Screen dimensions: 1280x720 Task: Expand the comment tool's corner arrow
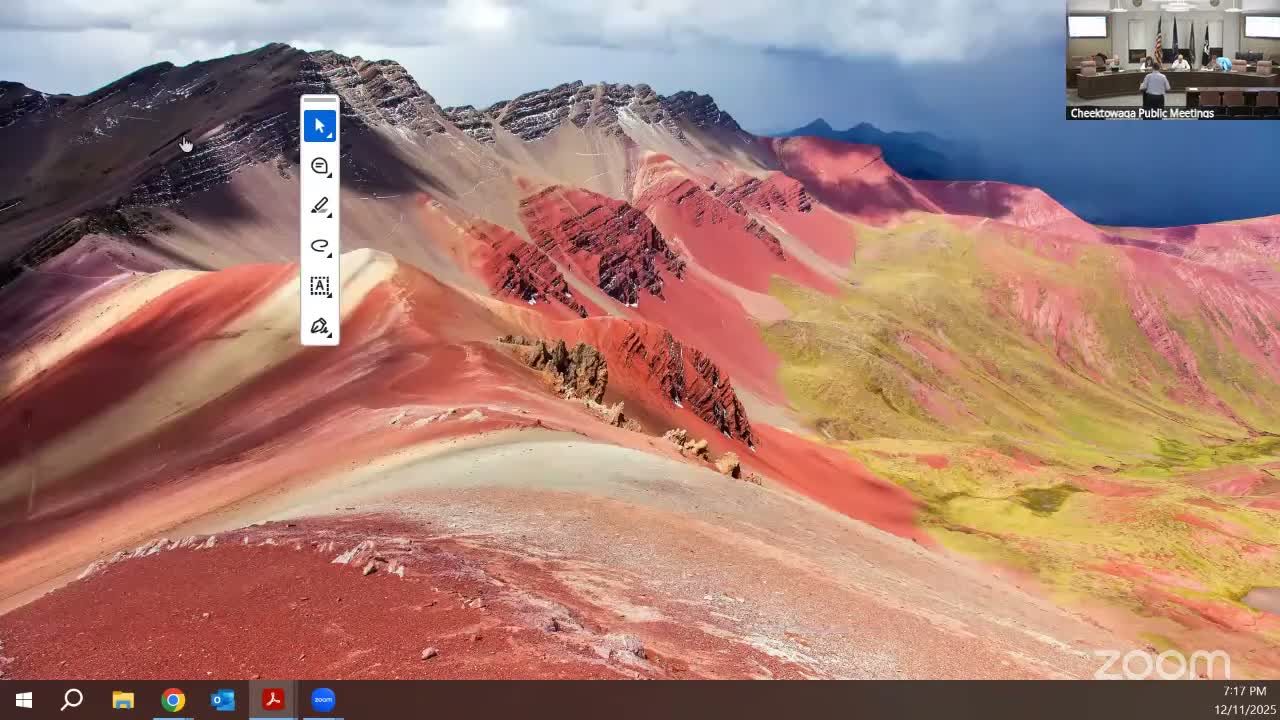[x=329, y=175]
